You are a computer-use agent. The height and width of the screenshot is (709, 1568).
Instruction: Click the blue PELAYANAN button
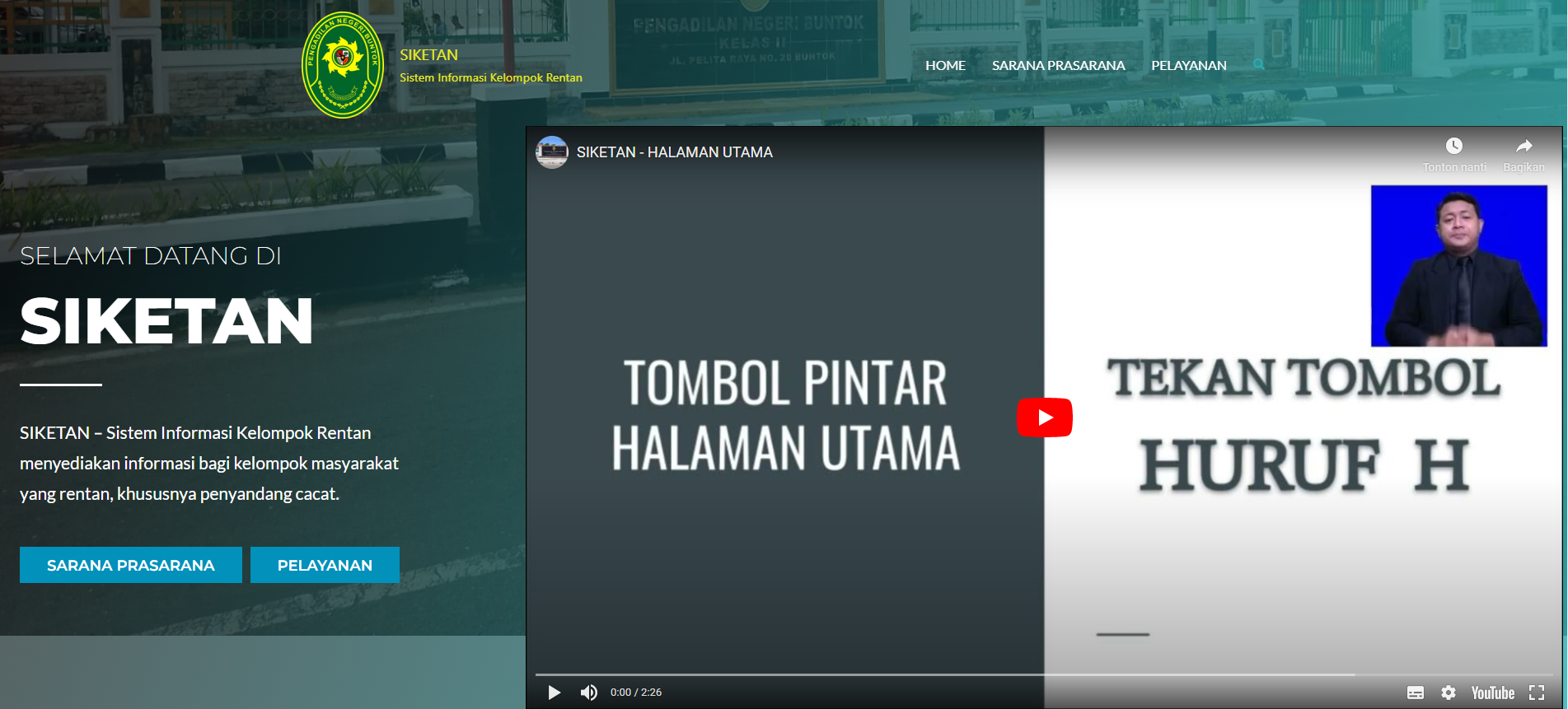pyautogui.click(x=325, y=565)
